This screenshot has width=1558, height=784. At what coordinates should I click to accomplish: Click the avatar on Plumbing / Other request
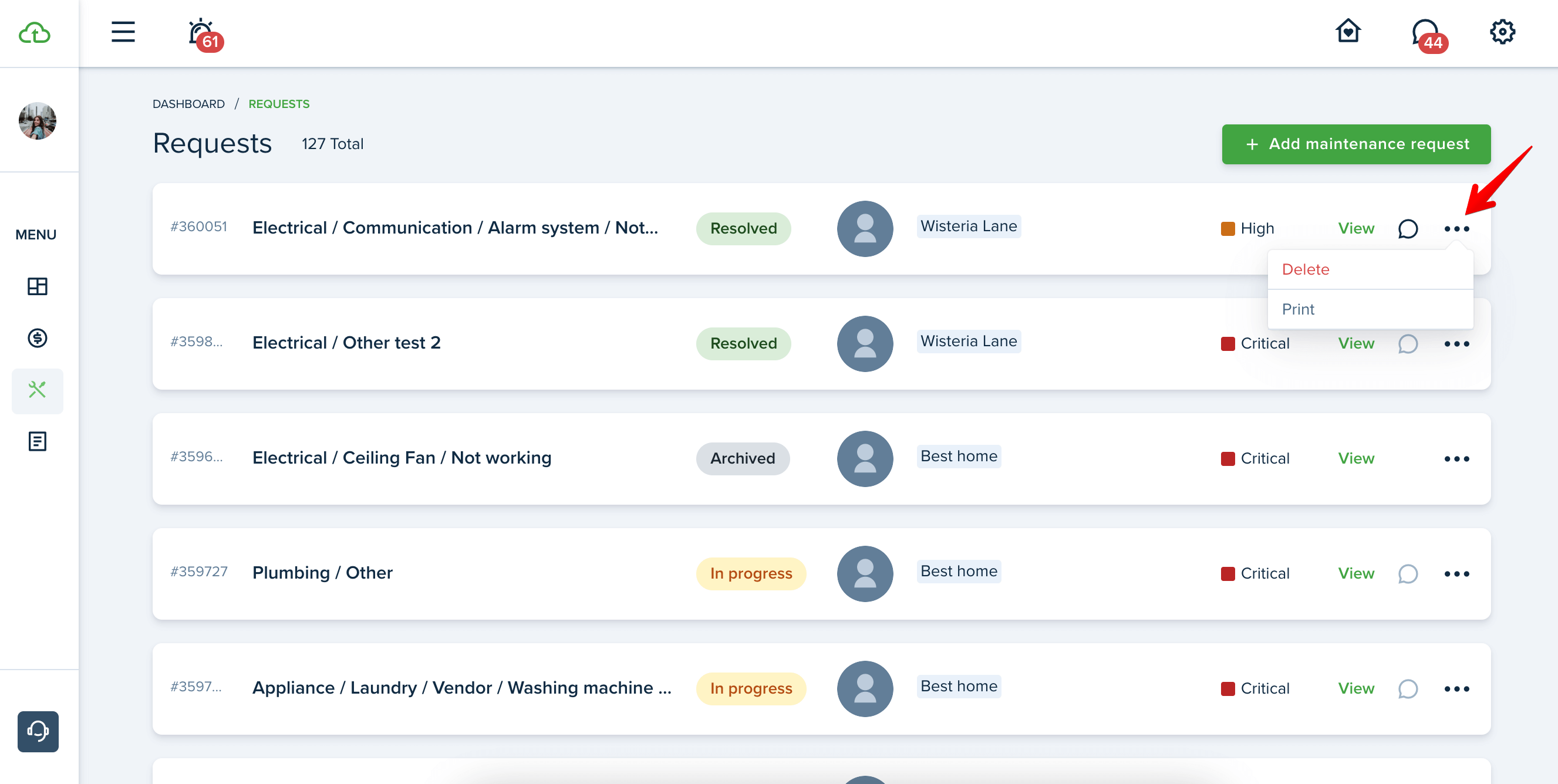tap(865, 573)
